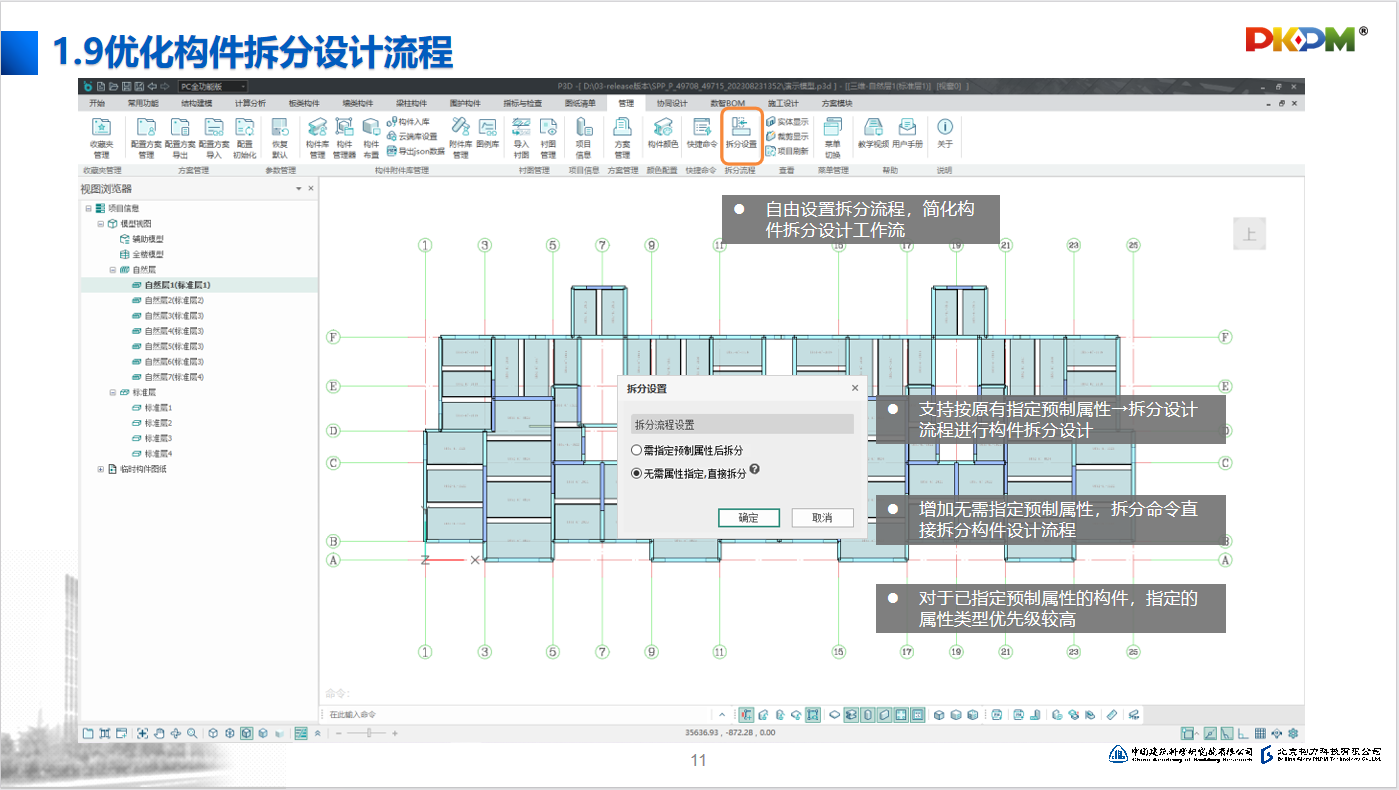Viewport: 1399px width, 790px height.
Task: Collapse the 自然层 tree node
Action: (x=112, y=270)
